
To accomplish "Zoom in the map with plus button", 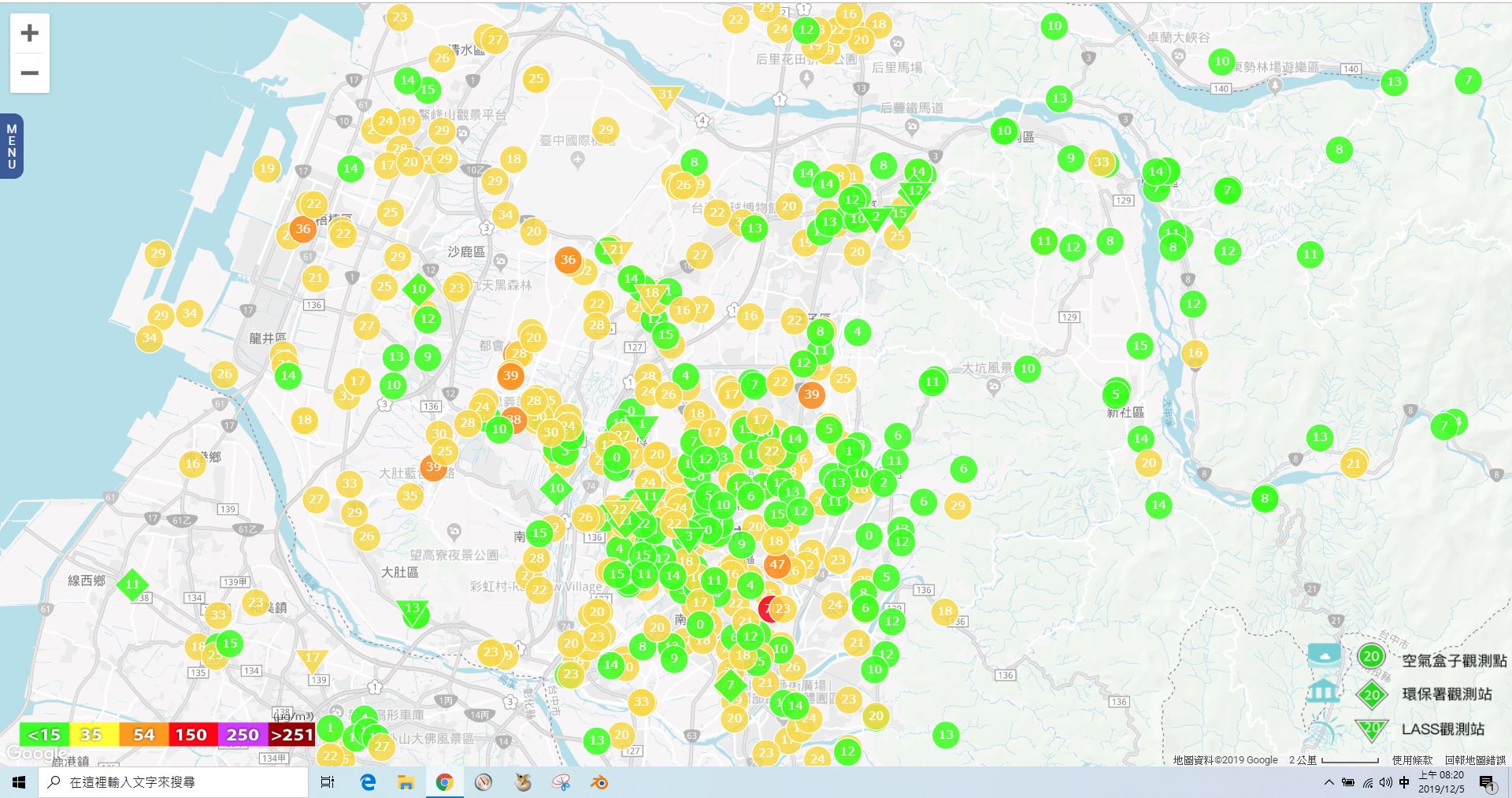I will click(30, 33).
